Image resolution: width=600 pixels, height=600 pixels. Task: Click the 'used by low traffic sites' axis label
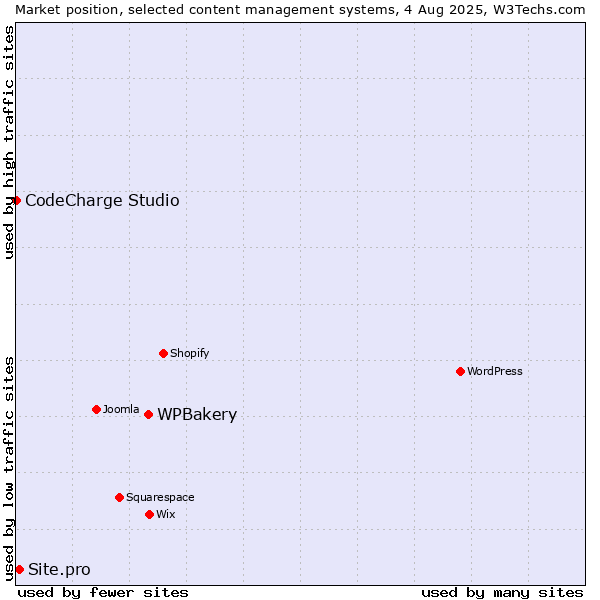[x=8, y=470]
